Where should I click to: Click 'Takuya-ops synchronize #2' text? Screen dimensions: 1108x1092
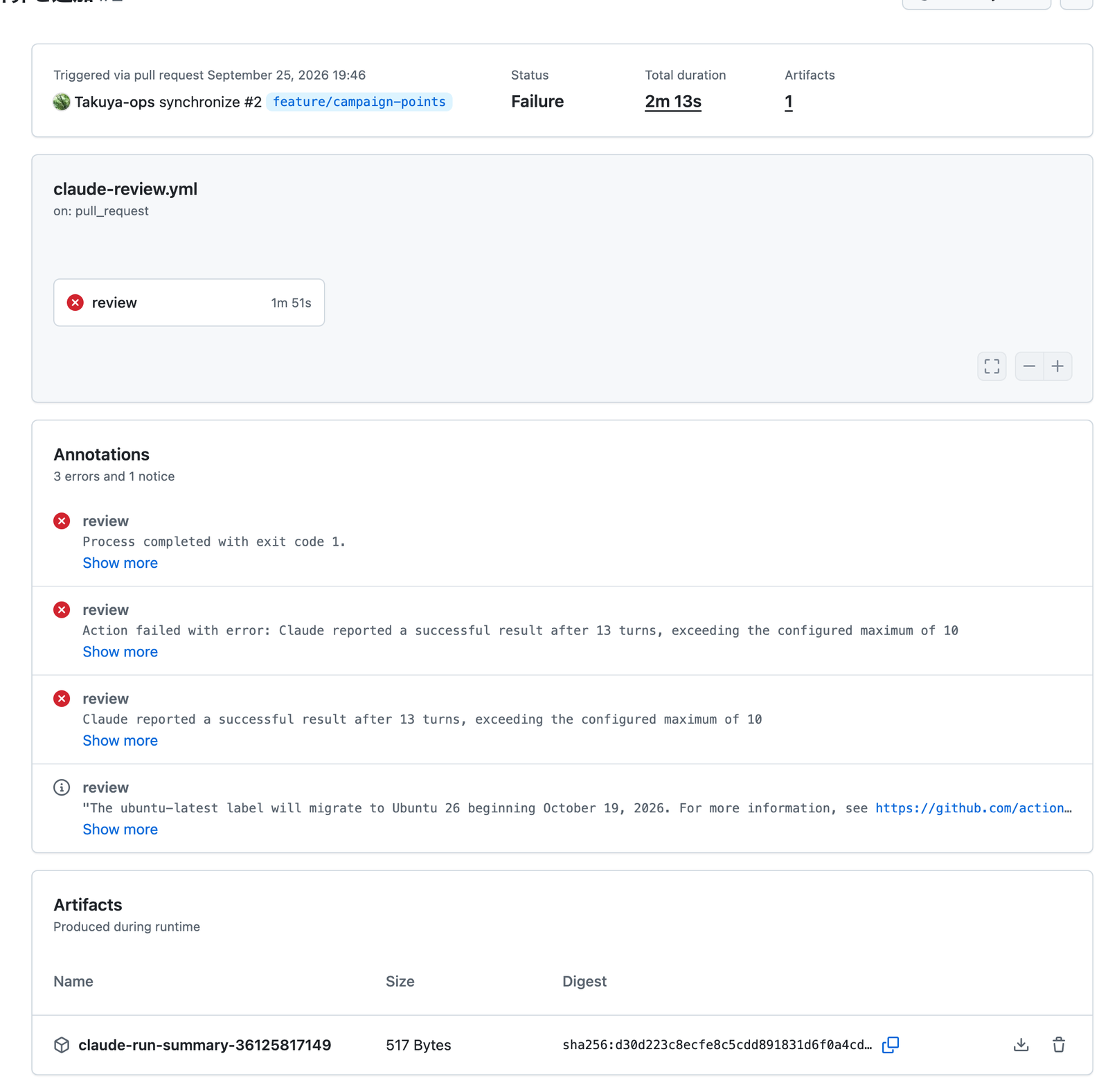[x=168, y=102]
